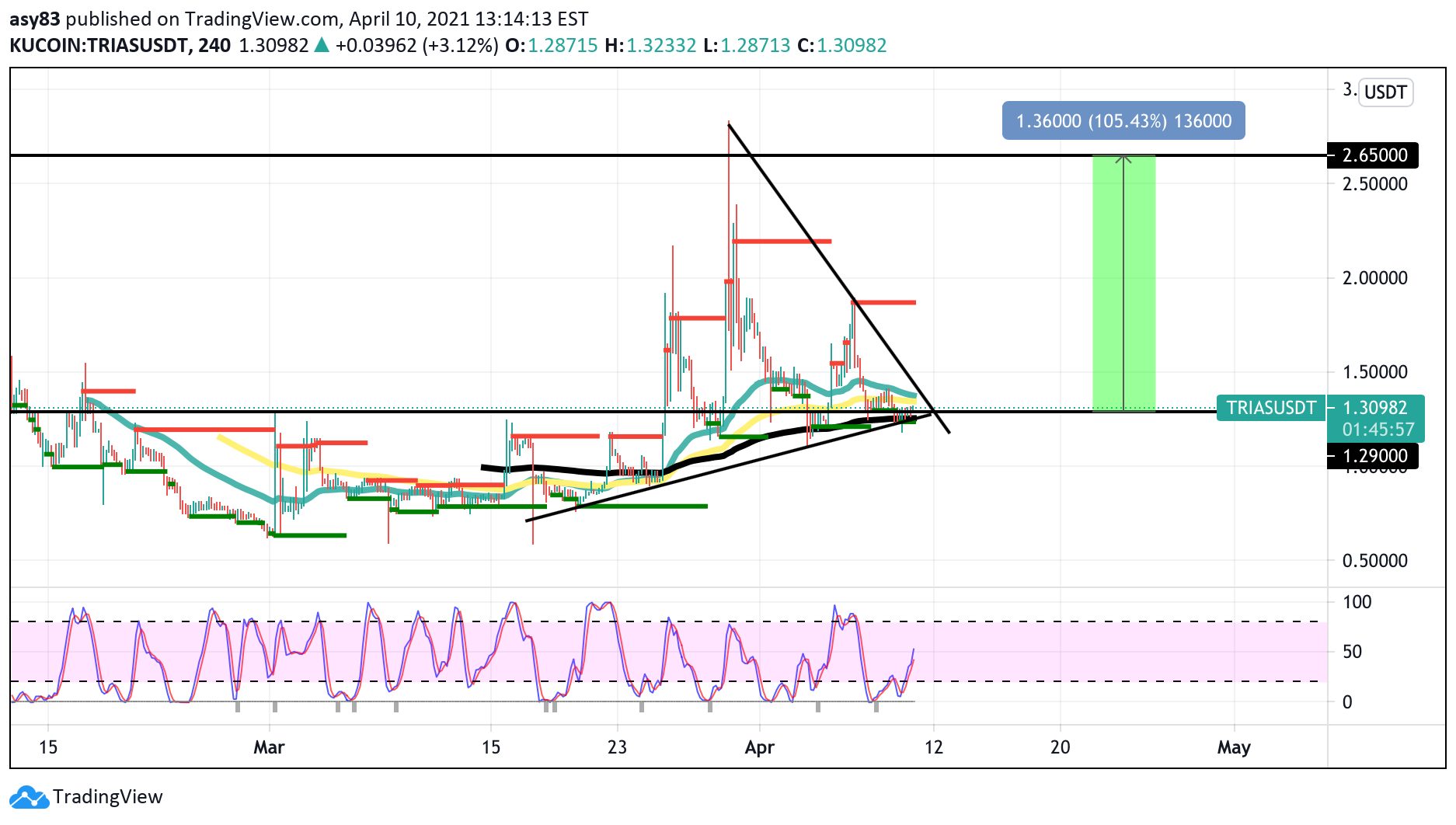Click the Mar date label on time axis

[x=269, y=747]
